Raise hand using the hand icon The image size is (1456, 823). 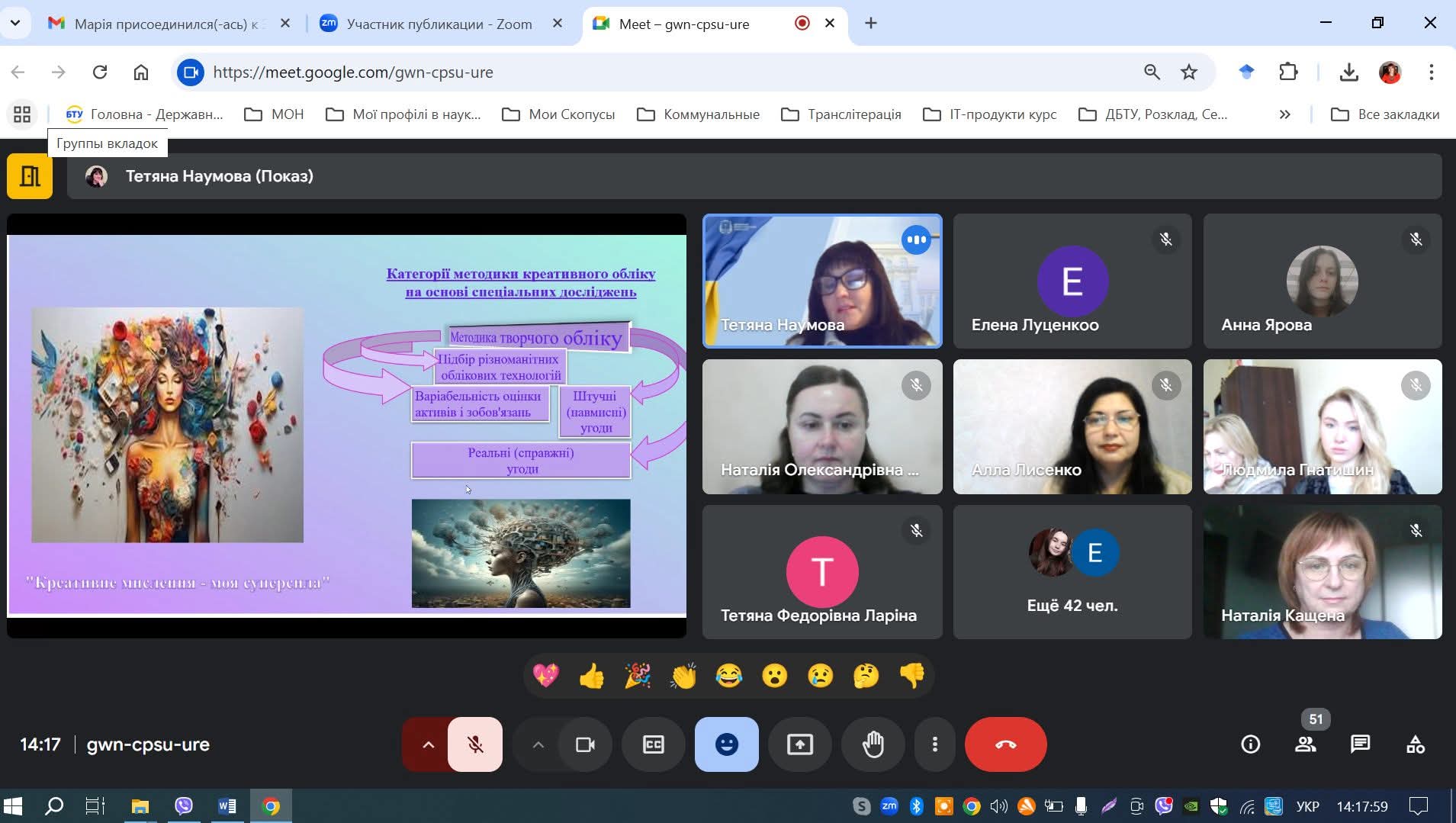coord(873,744)
